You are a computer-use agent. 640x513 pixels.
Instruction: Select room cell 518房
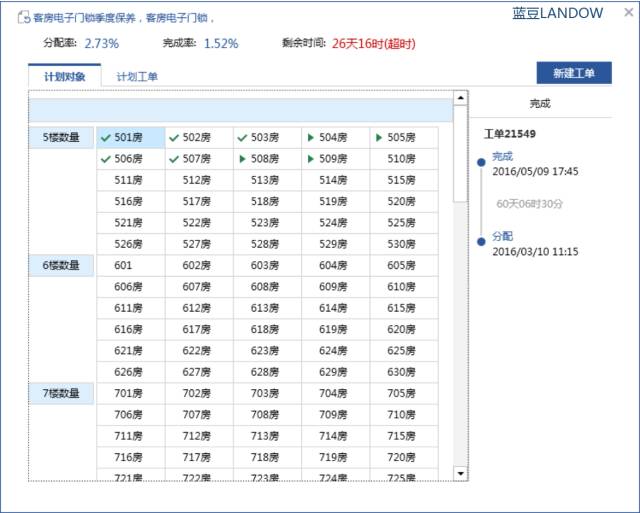[x=267, y=201]
